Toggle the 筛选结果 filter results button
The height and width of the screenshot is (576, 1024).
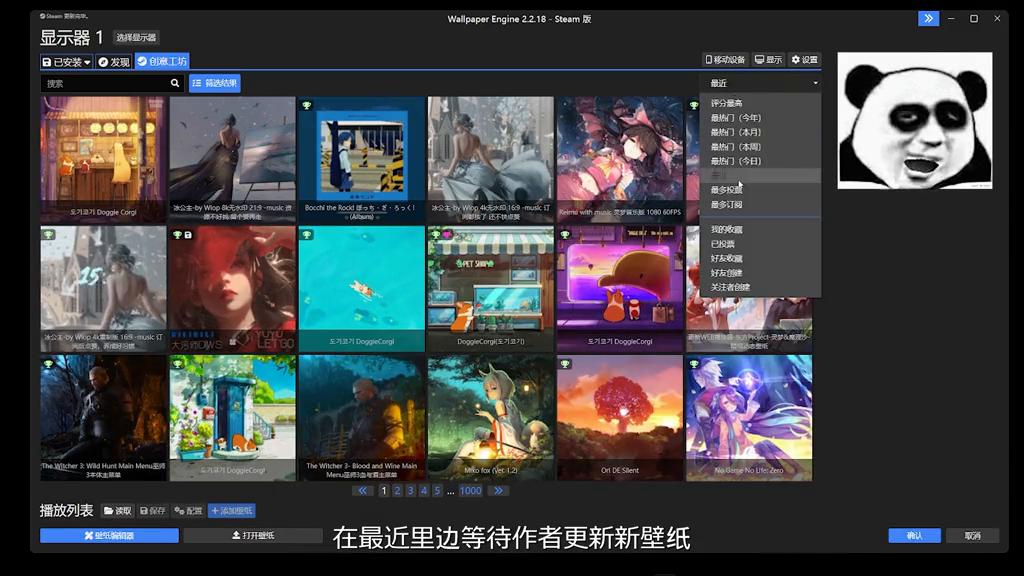pyautogui.click(x=215, y=83)
